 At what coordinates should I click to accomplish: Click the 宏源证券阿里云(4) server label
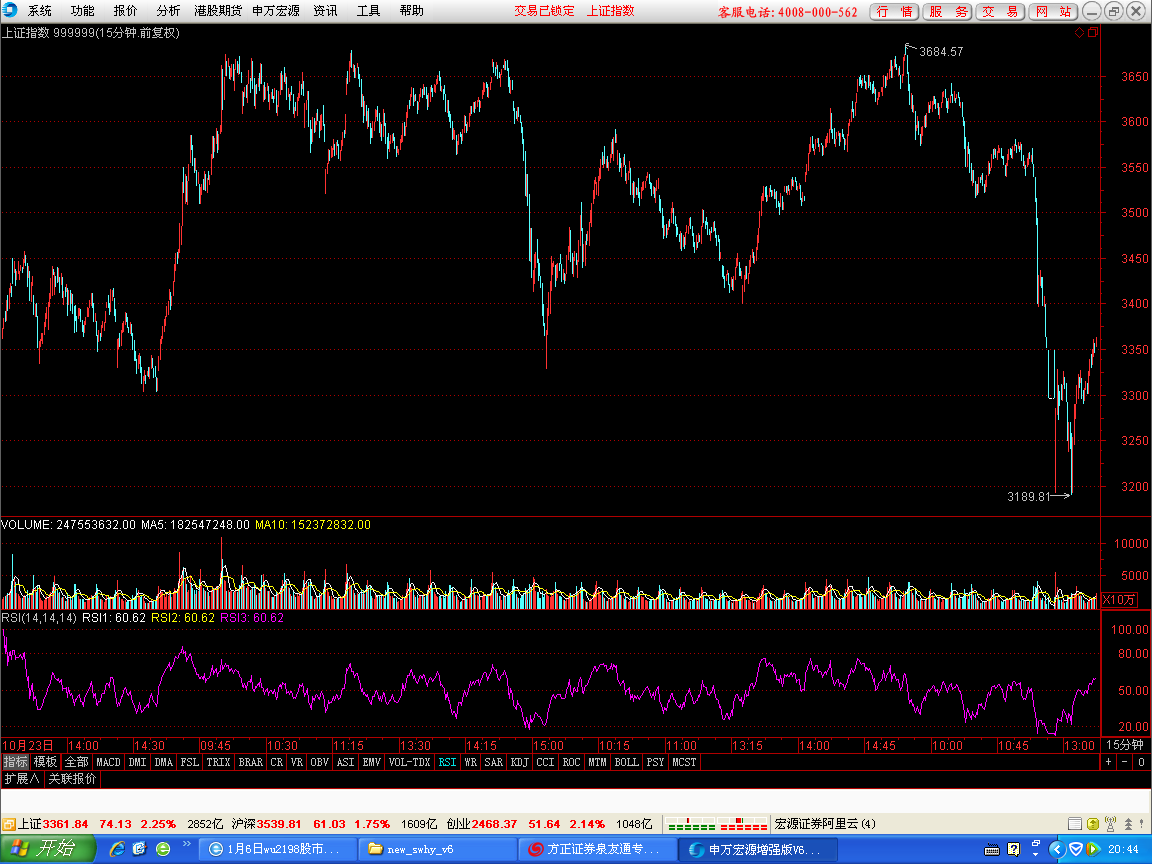[x=825, y=824]
